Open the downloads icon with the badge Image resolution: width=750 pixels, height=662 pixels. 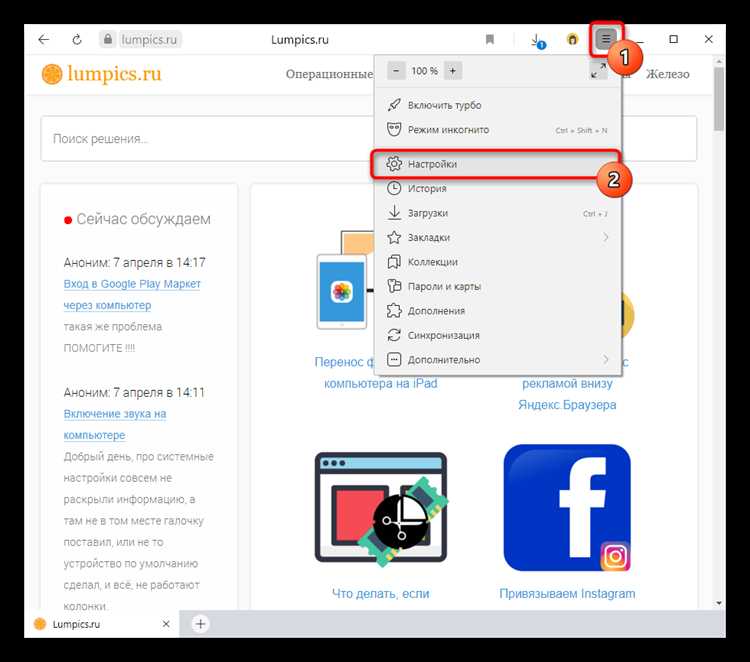pyautogui.click(x=538, y=41)
